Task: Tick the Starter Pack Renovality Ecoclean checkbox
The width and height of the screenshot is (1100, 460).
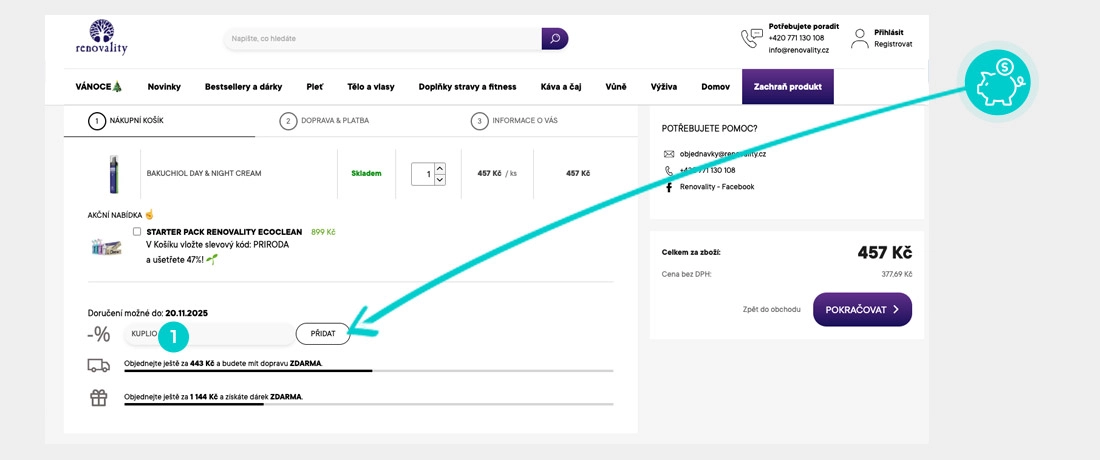Action: [x=137, y=232]
